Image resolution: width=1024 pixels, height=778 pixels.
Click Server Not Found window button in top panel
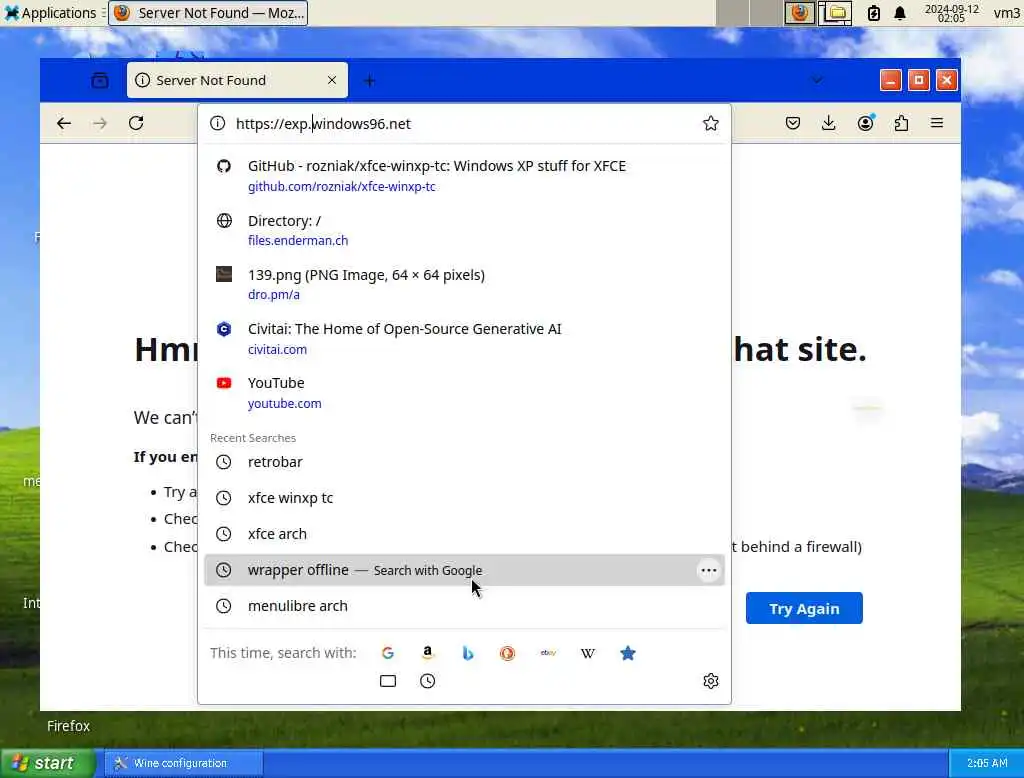click(x=208, y=12)
